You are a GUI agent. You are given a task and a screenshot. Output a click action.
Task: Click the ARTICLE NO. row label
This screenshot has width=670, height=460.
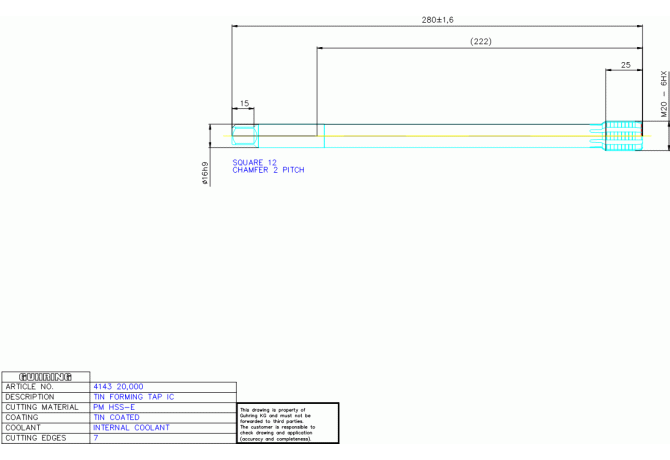tap(29, 387)
